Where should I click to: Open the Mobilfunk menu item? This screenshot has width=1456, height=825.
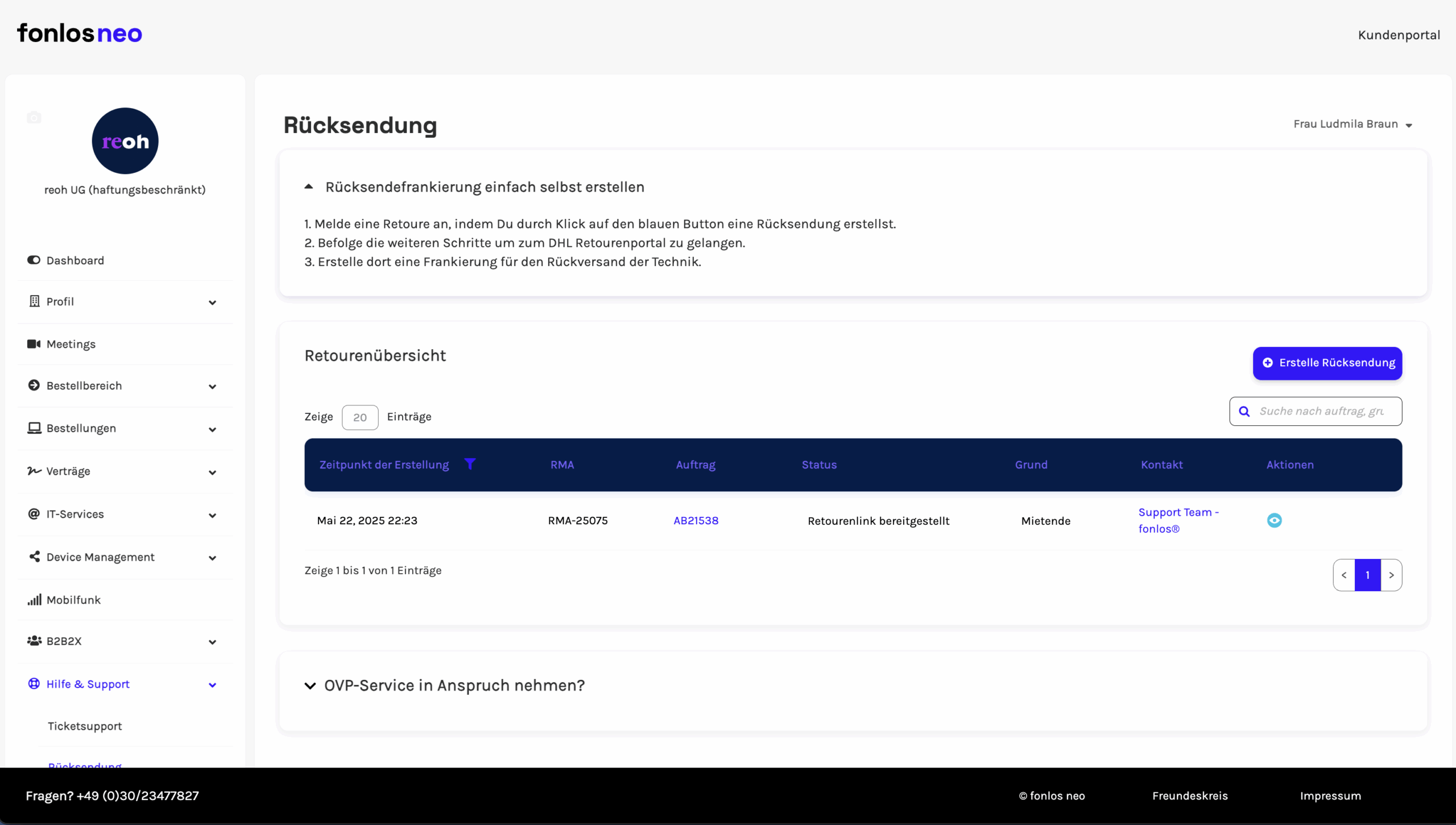[x=73, y=600]
